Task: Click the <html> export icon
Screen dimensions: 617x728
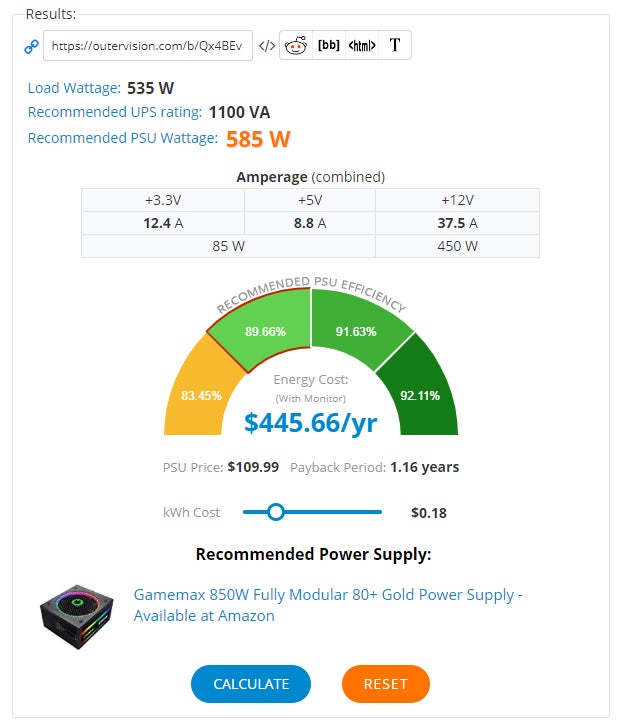Action: click(x=362, y=45)
